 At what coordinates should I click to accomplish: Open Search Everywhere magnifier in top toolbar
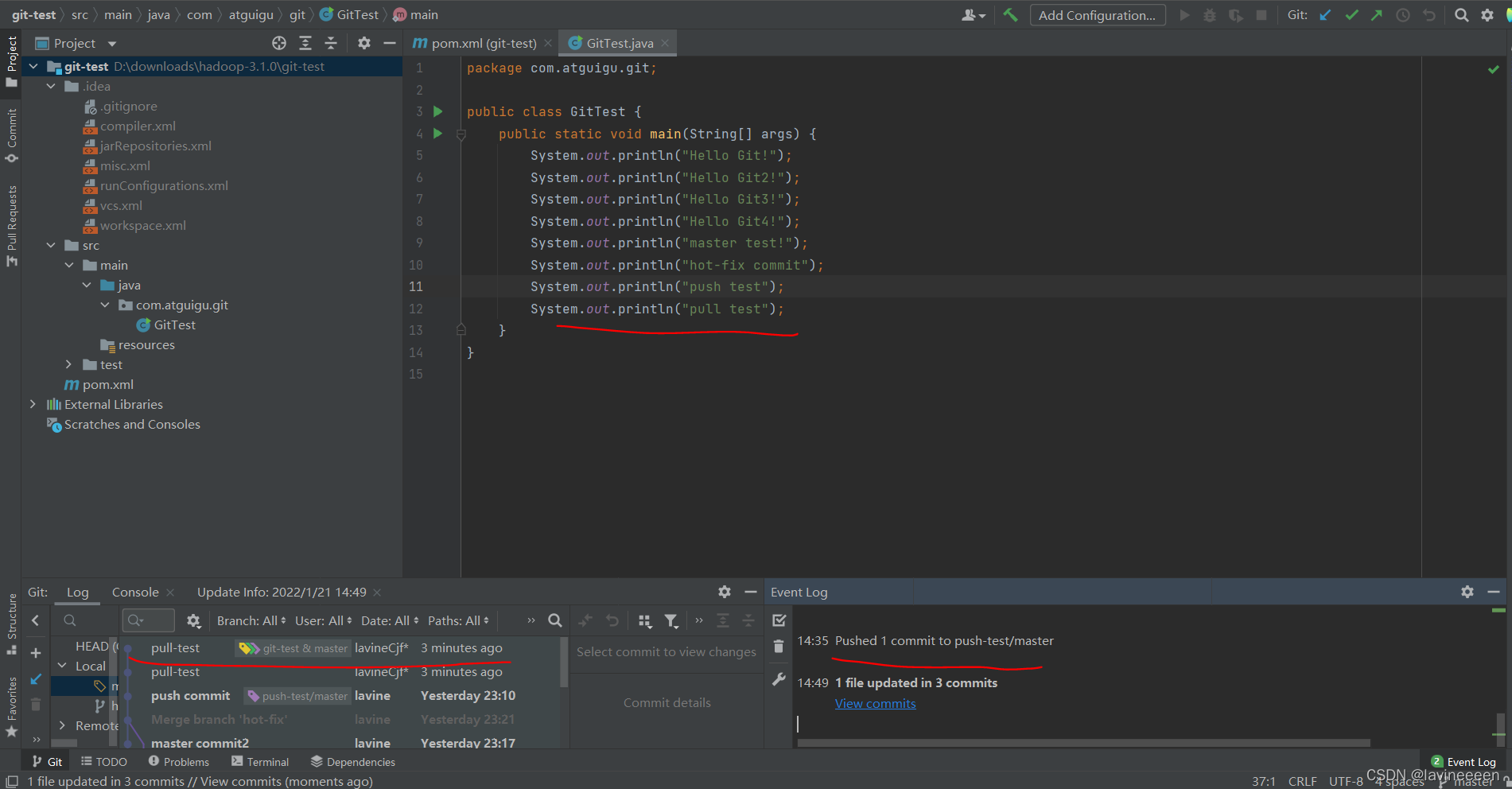tap(1461, 14)
